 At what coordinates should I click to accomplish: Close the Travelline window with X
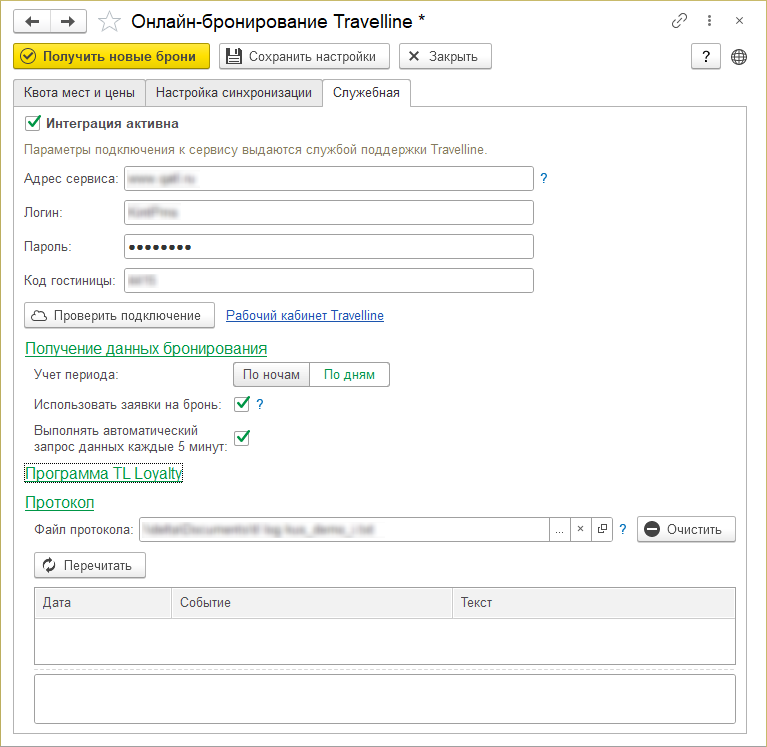point(739,21)
